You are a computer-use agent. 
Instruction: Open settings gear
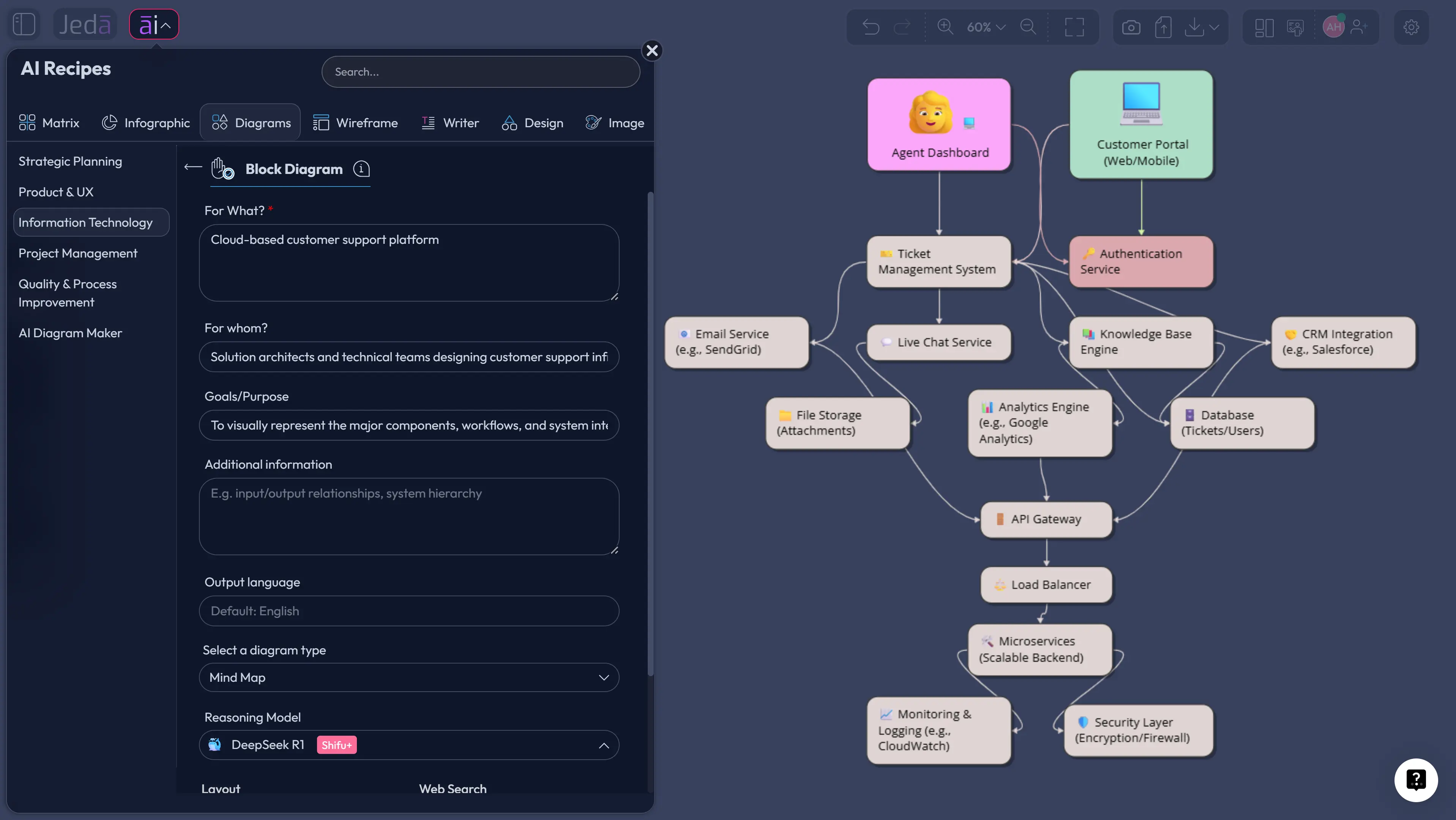(1411, 27)
